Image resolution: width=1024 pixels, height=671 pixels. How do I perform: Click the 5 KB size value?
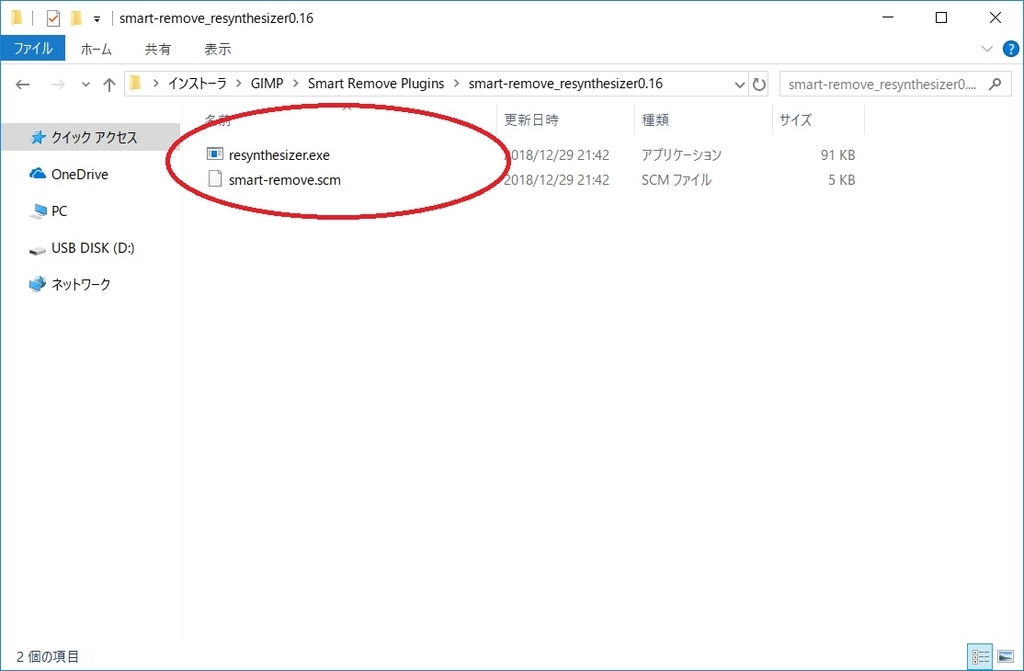tap(842, 180)
